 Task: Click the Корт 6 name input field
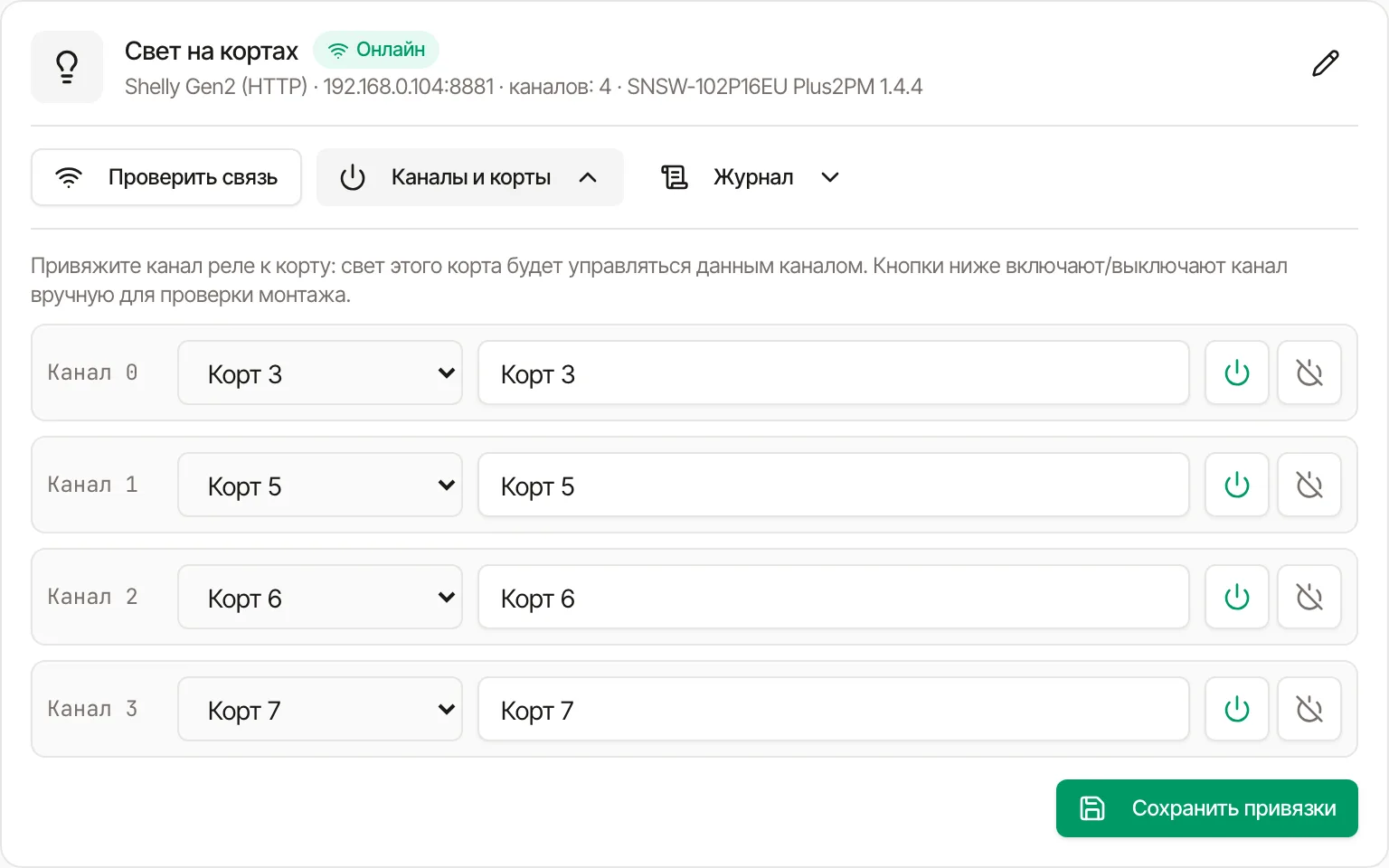834,597
